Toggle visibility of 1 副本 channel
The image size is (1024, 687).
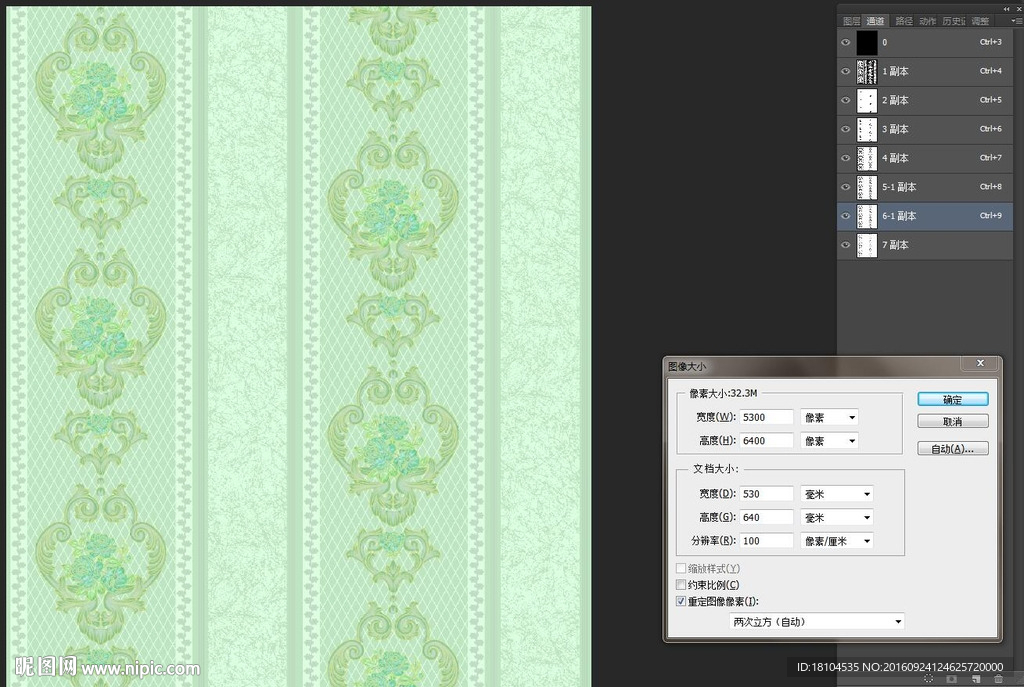pos(846,71)
